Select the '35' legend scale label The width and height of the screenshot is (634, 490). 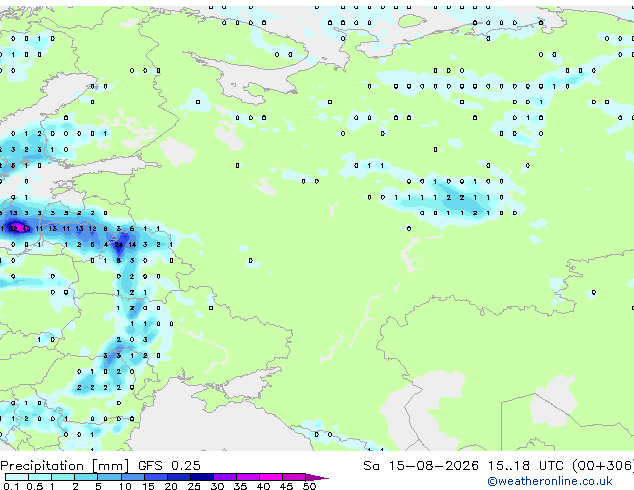240,486
